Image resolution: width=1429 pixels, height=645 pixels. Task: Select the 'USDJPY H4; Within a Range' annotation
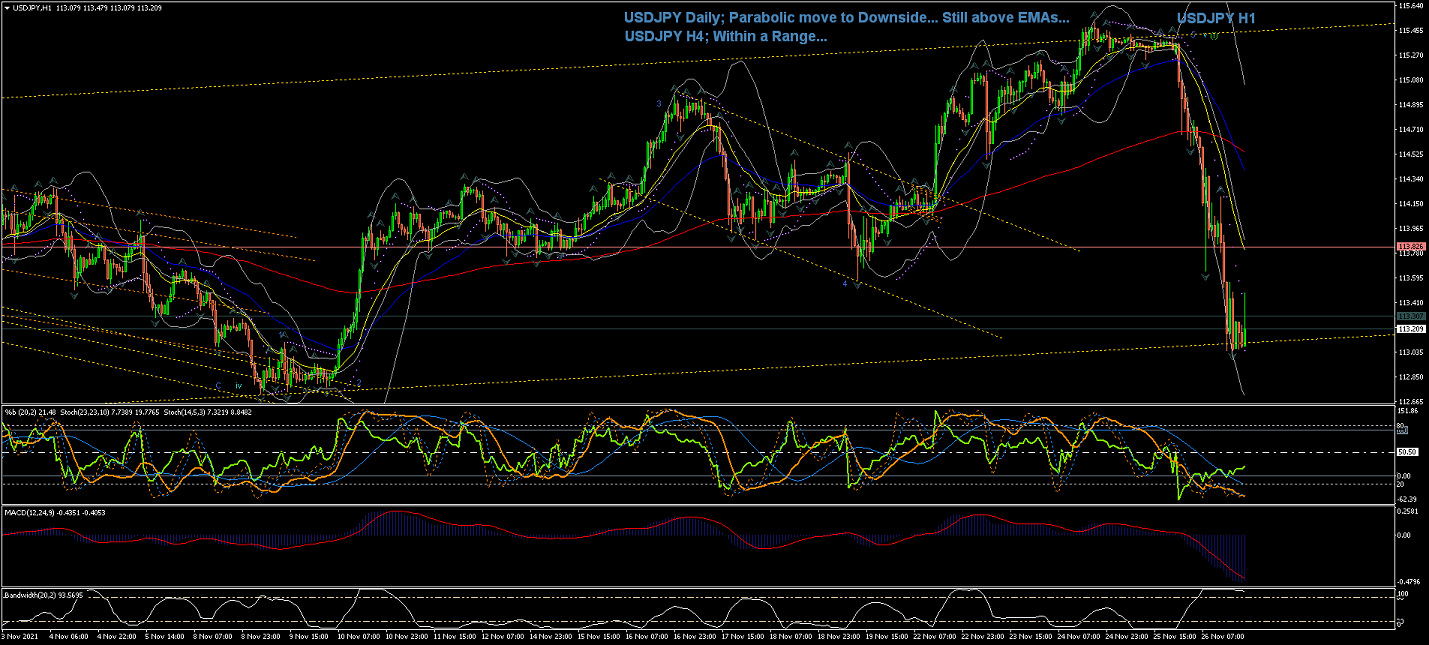click(725, 36)
